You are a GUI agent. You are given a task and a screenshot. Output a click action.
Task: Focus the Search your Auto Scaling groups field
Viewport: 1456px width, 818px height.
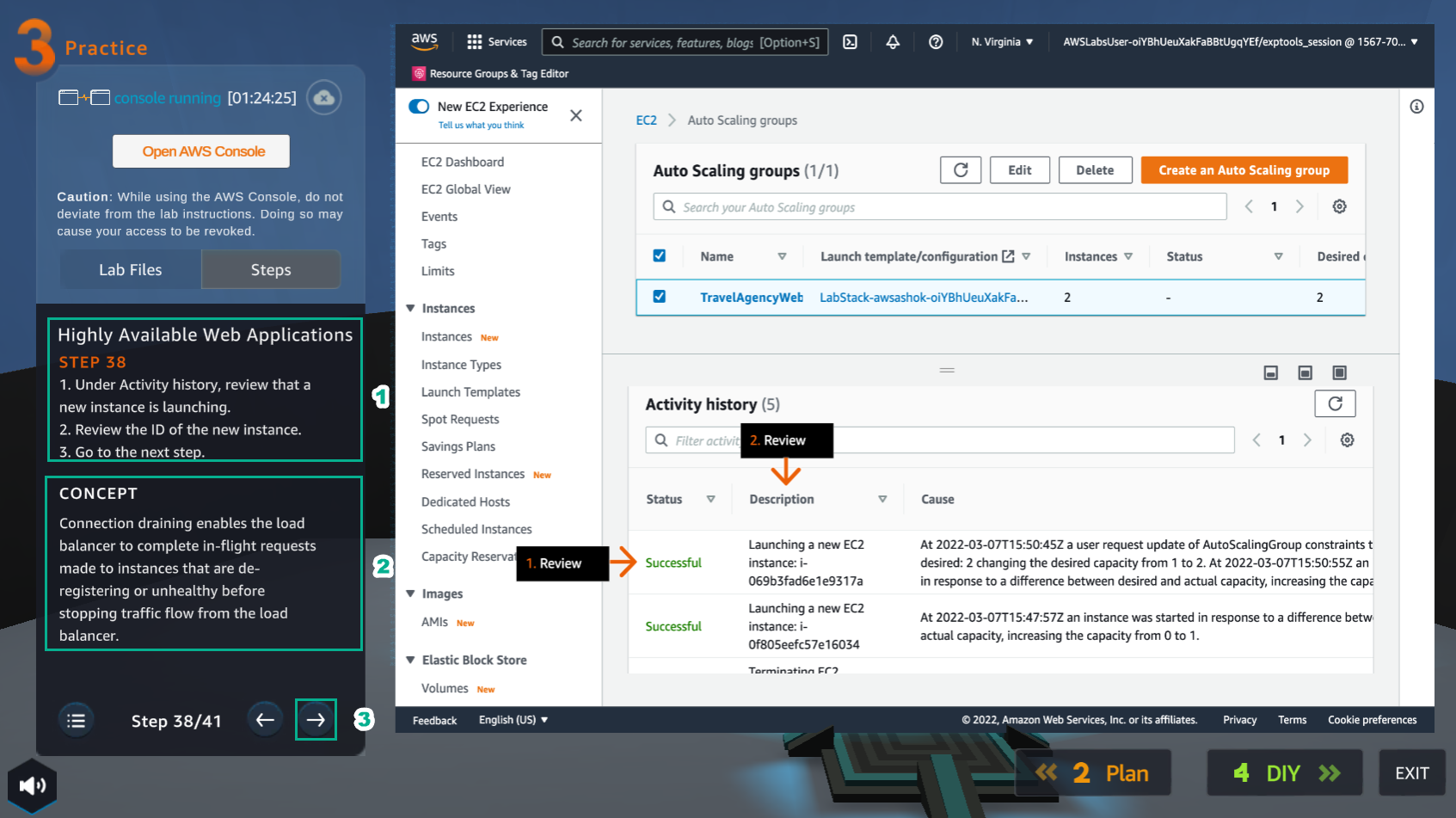940,207
